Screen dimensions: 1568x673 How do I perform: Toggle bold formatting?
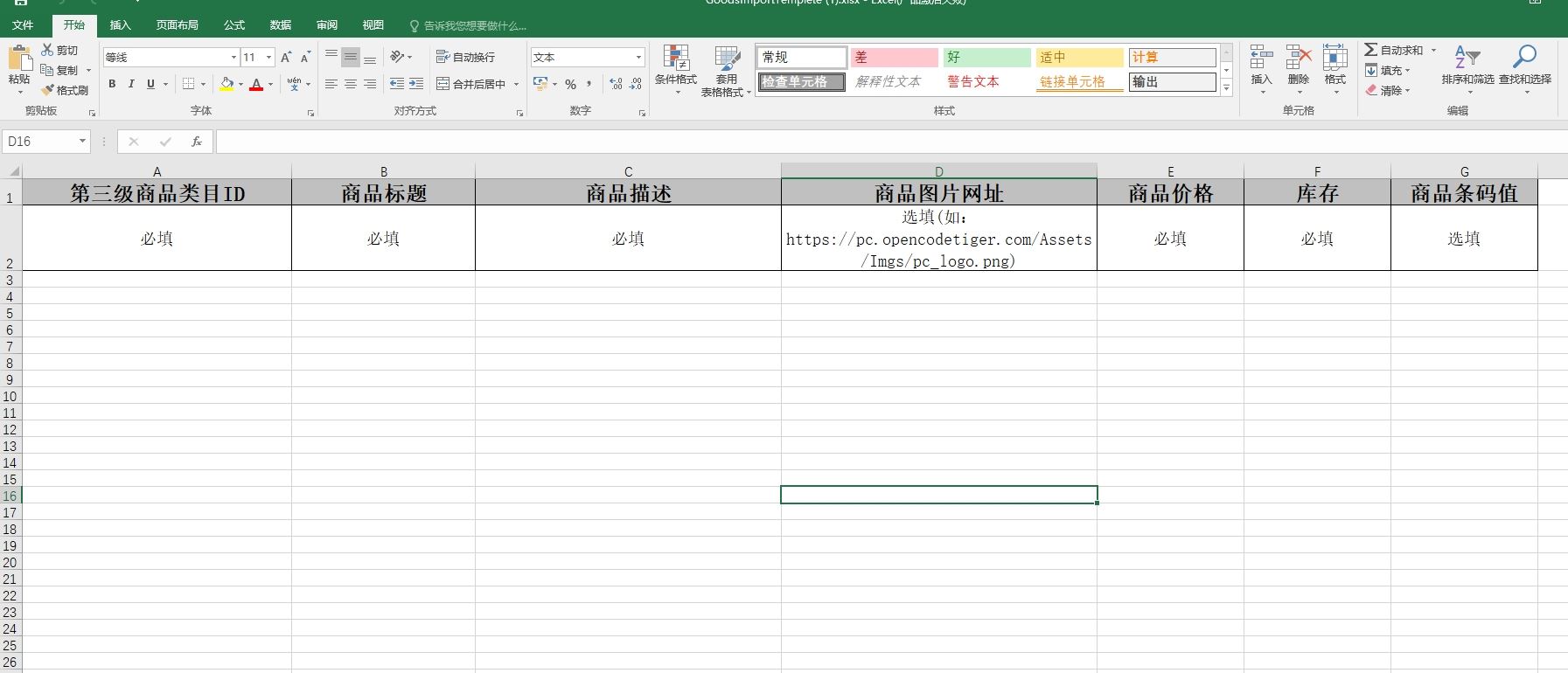(112, 84)
